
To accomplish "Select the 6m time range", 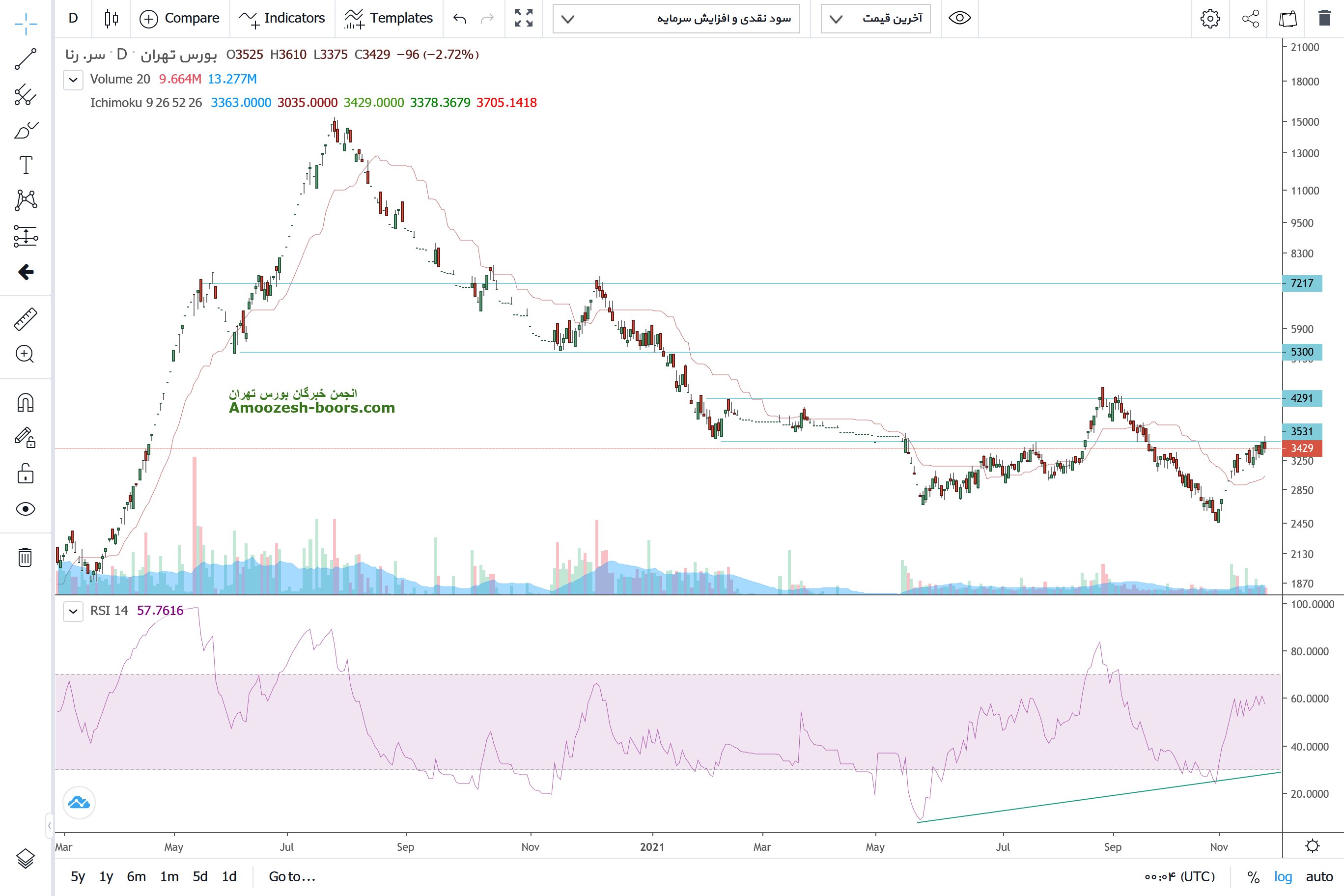I will (x=136, y=876).
